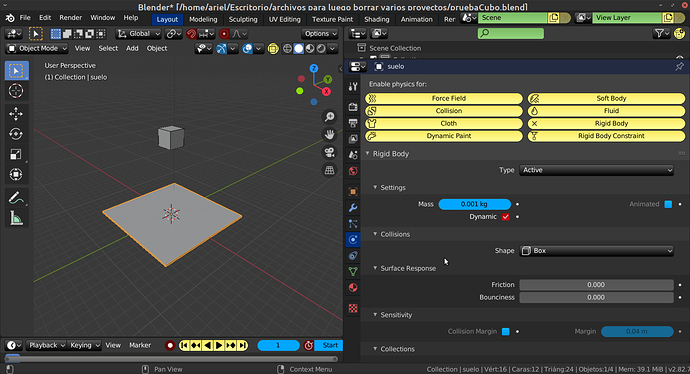Open the Global transform orientation dropdown
690x374 pixels.
coord(139,33)
